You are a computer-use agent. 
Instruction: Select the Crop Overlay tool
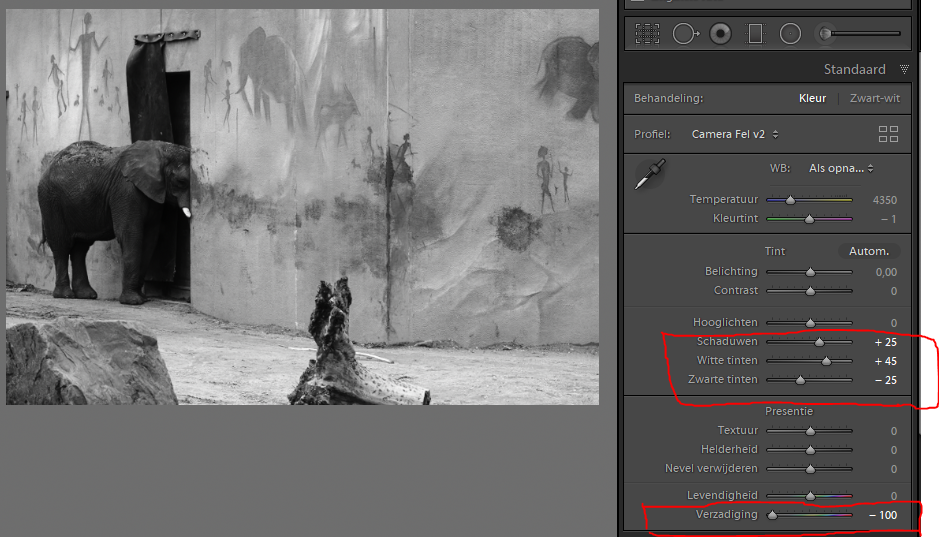click(x=648, y=34)
